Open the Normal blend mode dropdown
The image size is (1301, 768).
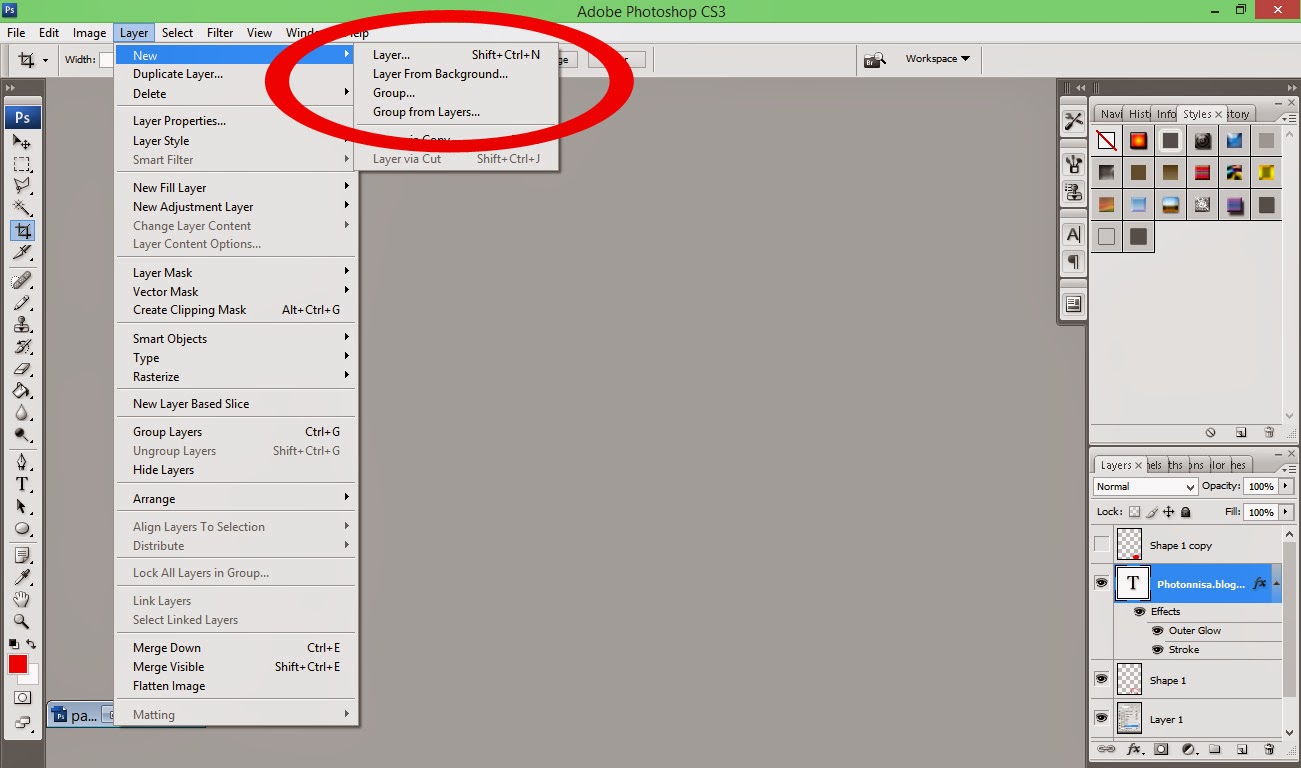[1145, 487]
